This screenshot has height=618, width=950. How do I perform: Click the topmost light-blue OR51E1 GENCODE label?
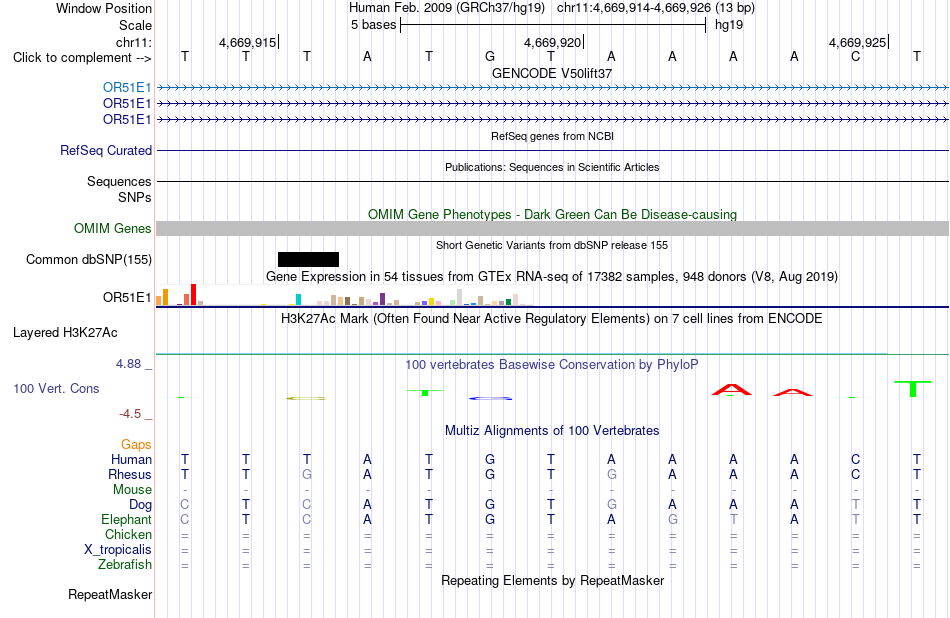pos(127,88)
